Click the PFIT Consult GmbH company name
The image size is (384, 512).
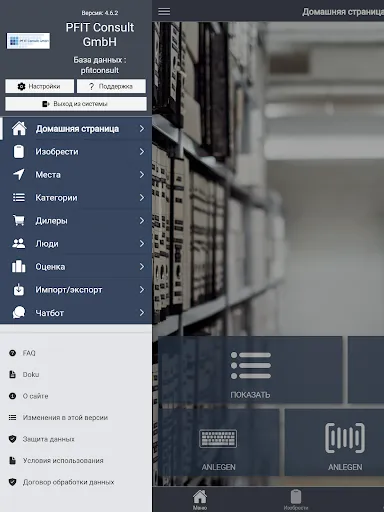pos(100,35)
